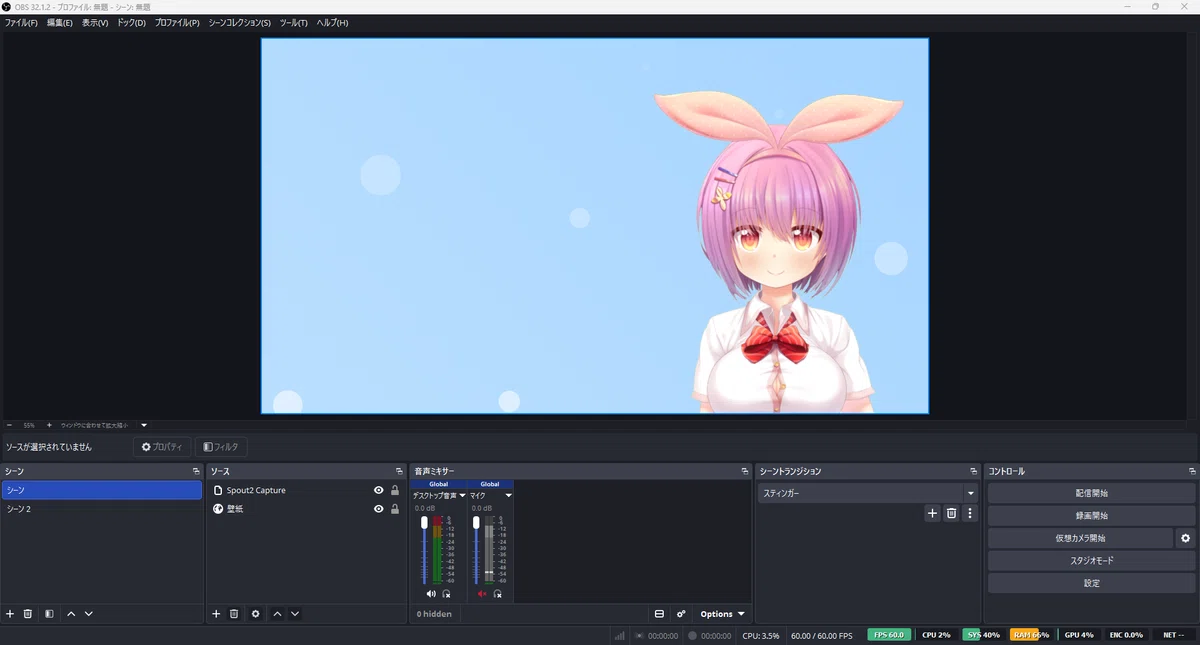Move scene up with arrow icon
The width and height of the screenshot is (1200, 645).
click(x=71, y=614)
